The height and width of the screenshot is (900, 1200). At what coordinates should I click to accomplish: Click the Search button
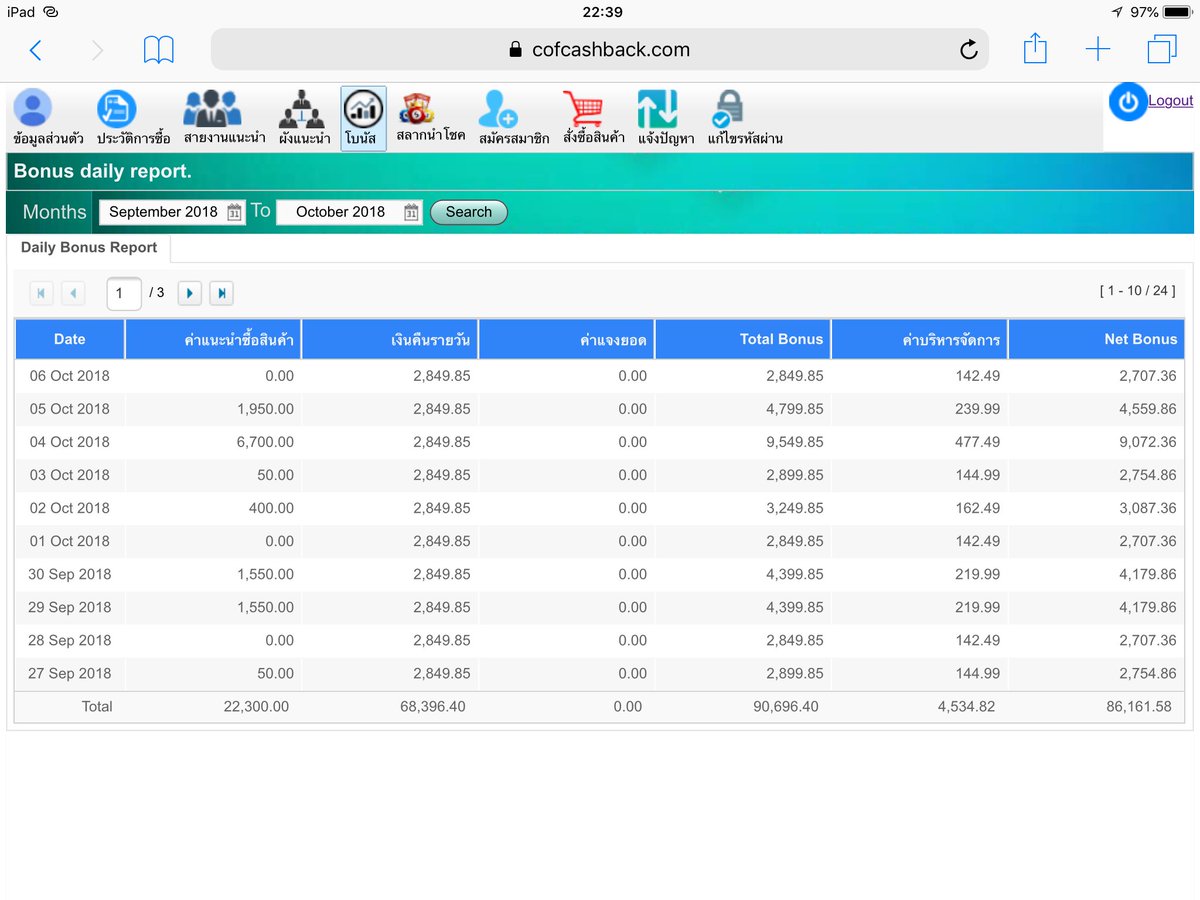pyautogui.click(x=469, y=212)
